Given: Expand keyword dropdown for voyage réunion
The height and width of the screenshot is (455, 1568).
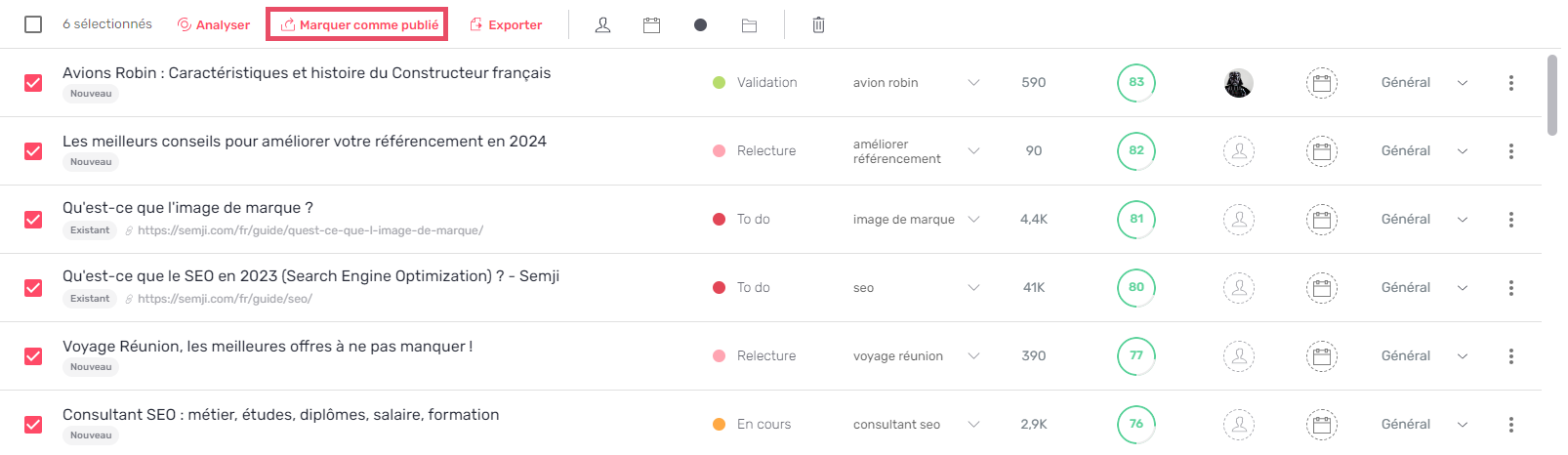Looking at the screenshot, I should click(x=973, y=356).
